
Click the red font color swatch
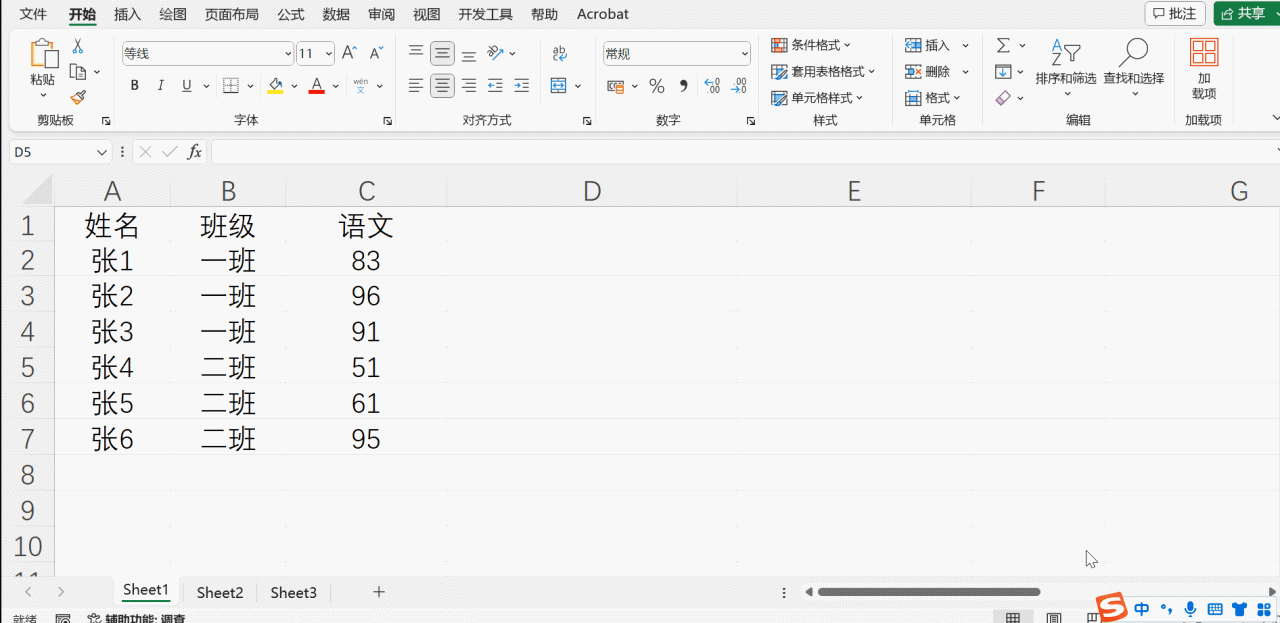coord(316,92)
